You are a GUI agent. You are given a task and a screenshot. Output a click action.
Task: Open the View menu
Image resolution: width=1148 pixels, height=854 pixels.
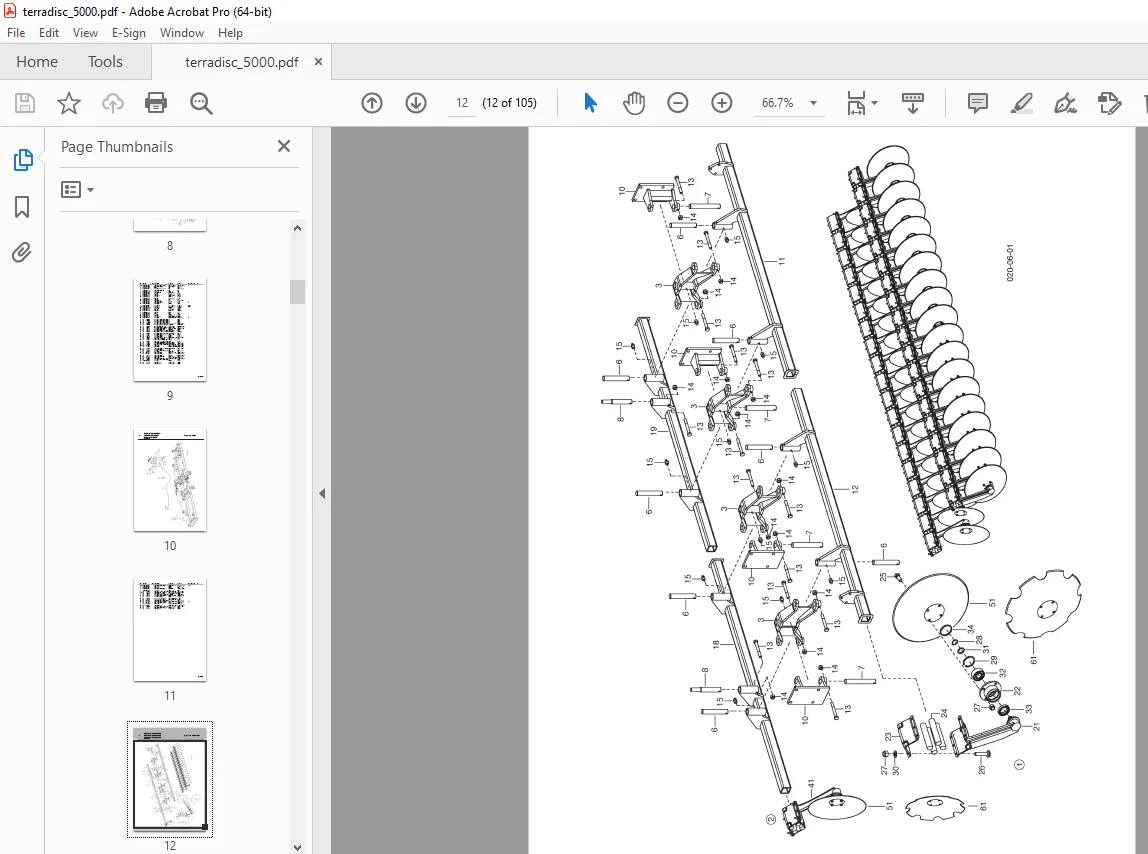coord(85,33)
